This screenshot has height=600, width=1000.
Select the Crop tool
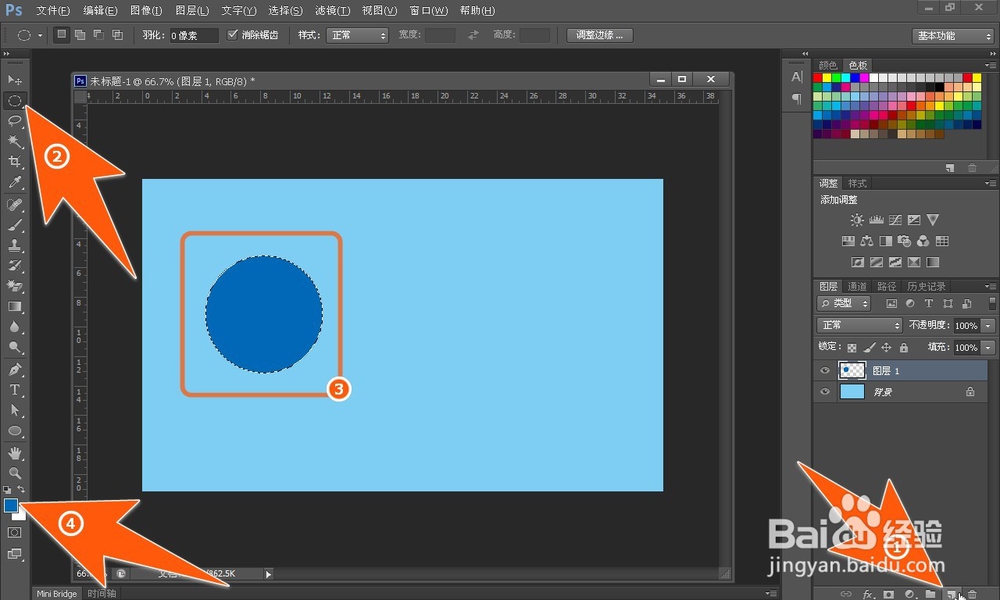tap(15, 161)
